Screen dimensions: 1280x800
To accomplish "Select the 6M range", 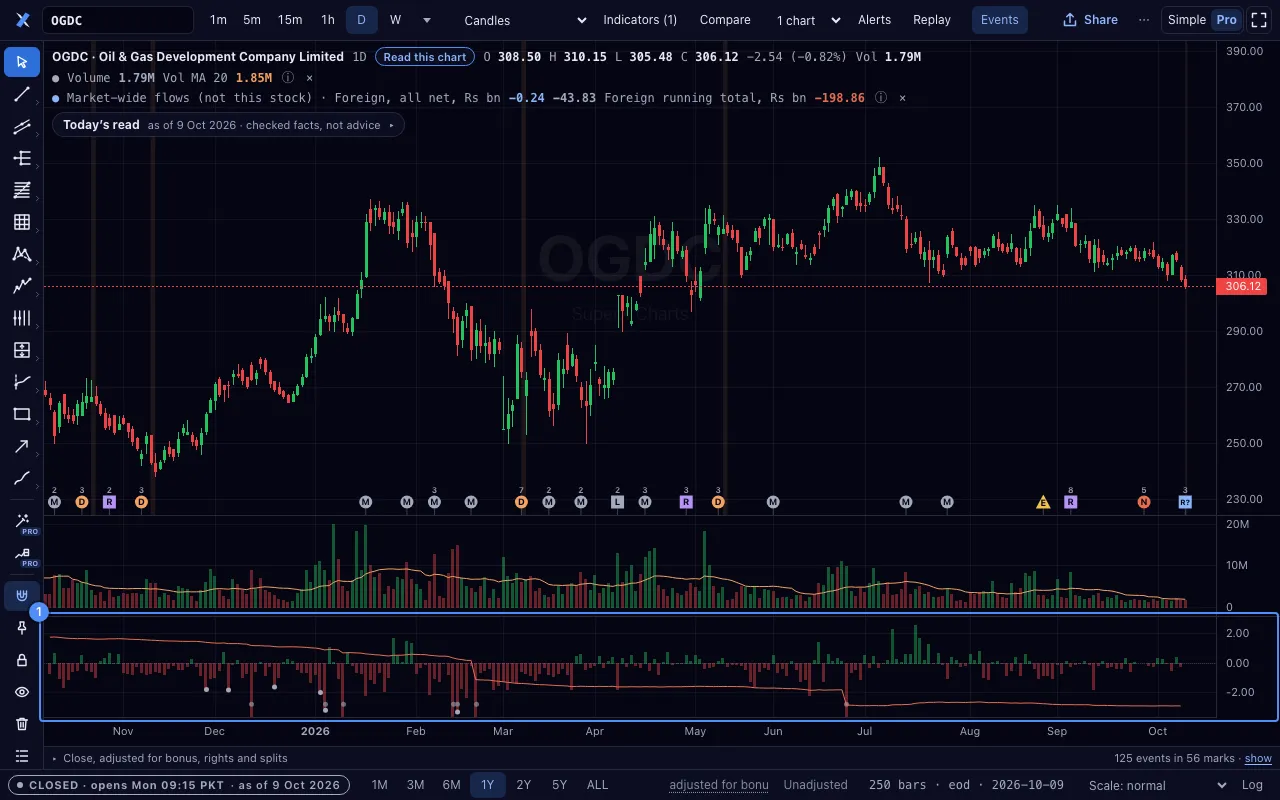I will (451, 785).
